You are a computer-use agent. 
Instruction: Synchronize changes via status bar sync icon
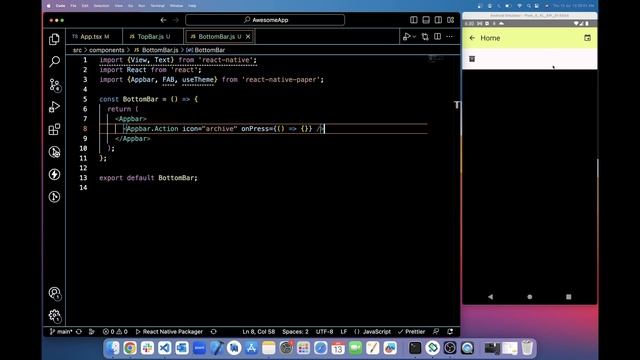79,331
